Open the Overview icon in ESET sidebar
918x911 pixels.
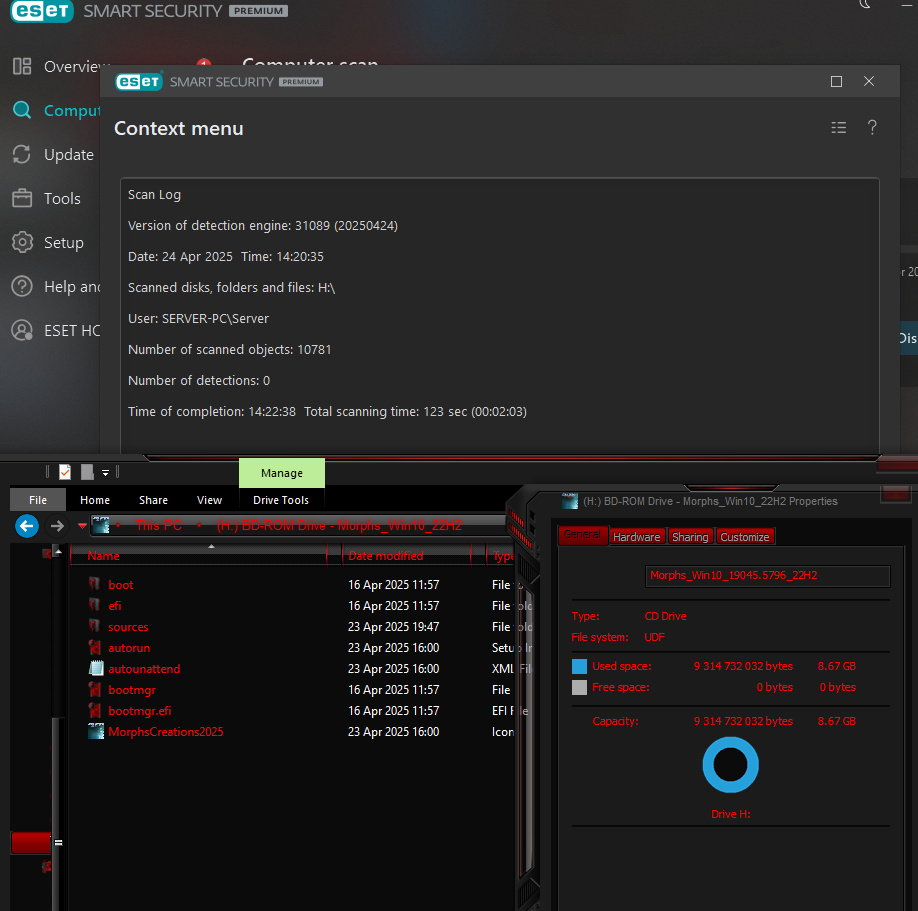pyautogui.click(x=22, y=66)
